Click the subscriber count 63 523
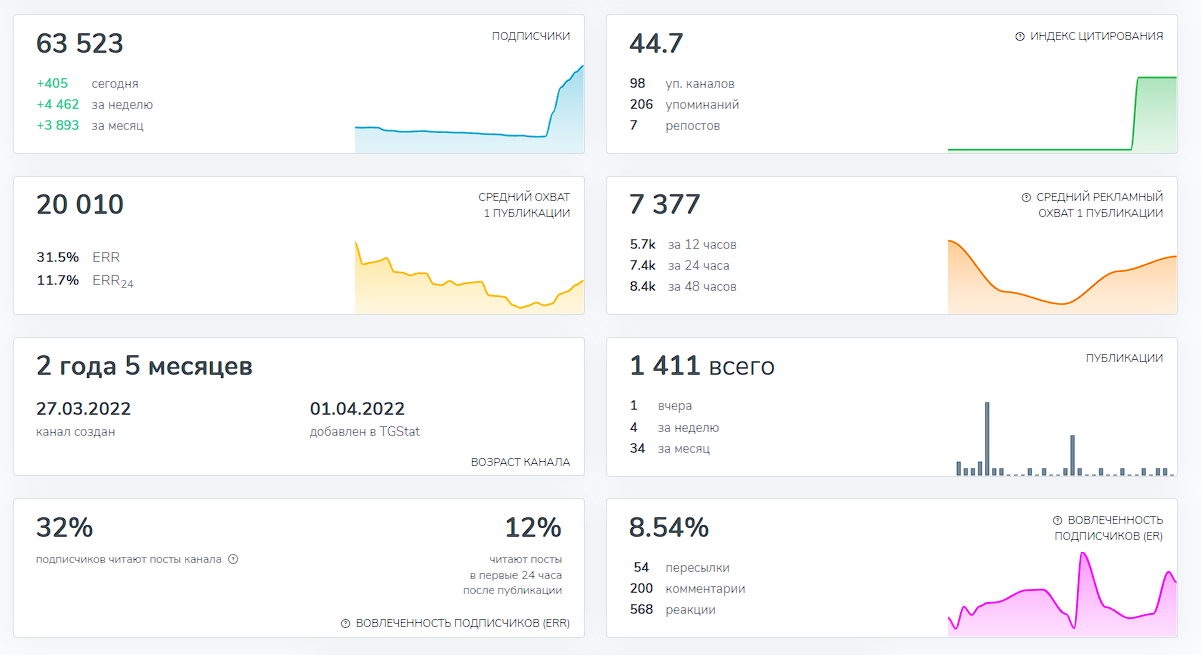 click(x=80, y=44)
